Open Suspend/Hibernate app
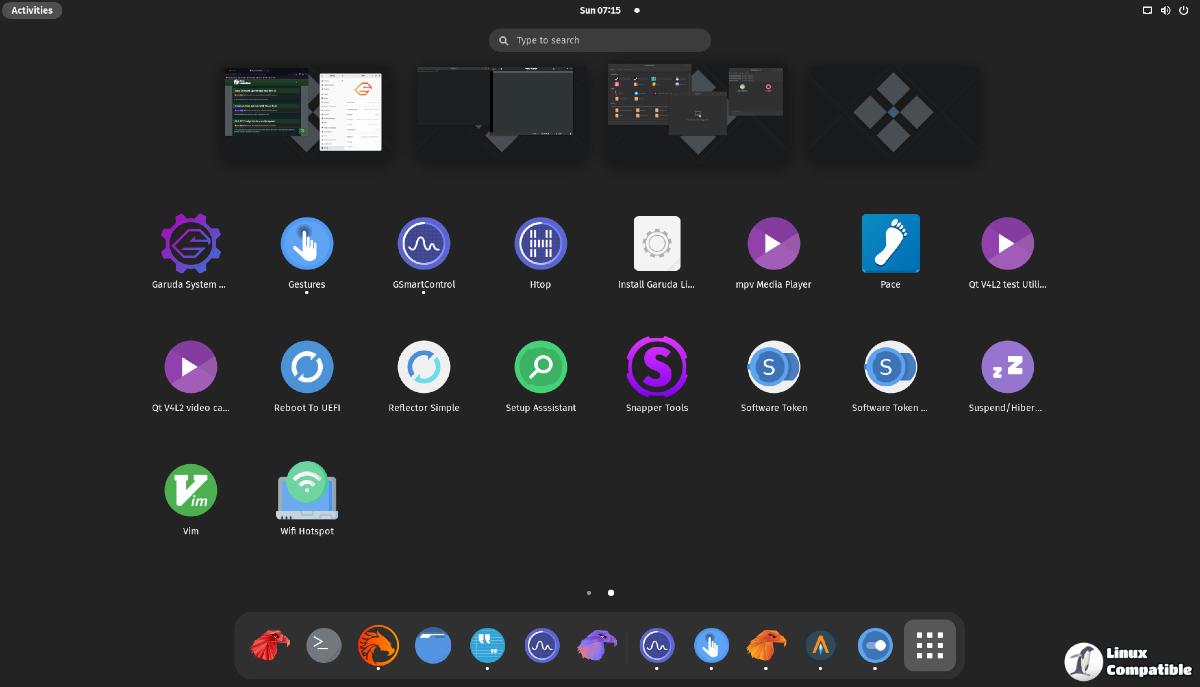This screenshot has height=687, width=1200. (x=1006, y=367)
